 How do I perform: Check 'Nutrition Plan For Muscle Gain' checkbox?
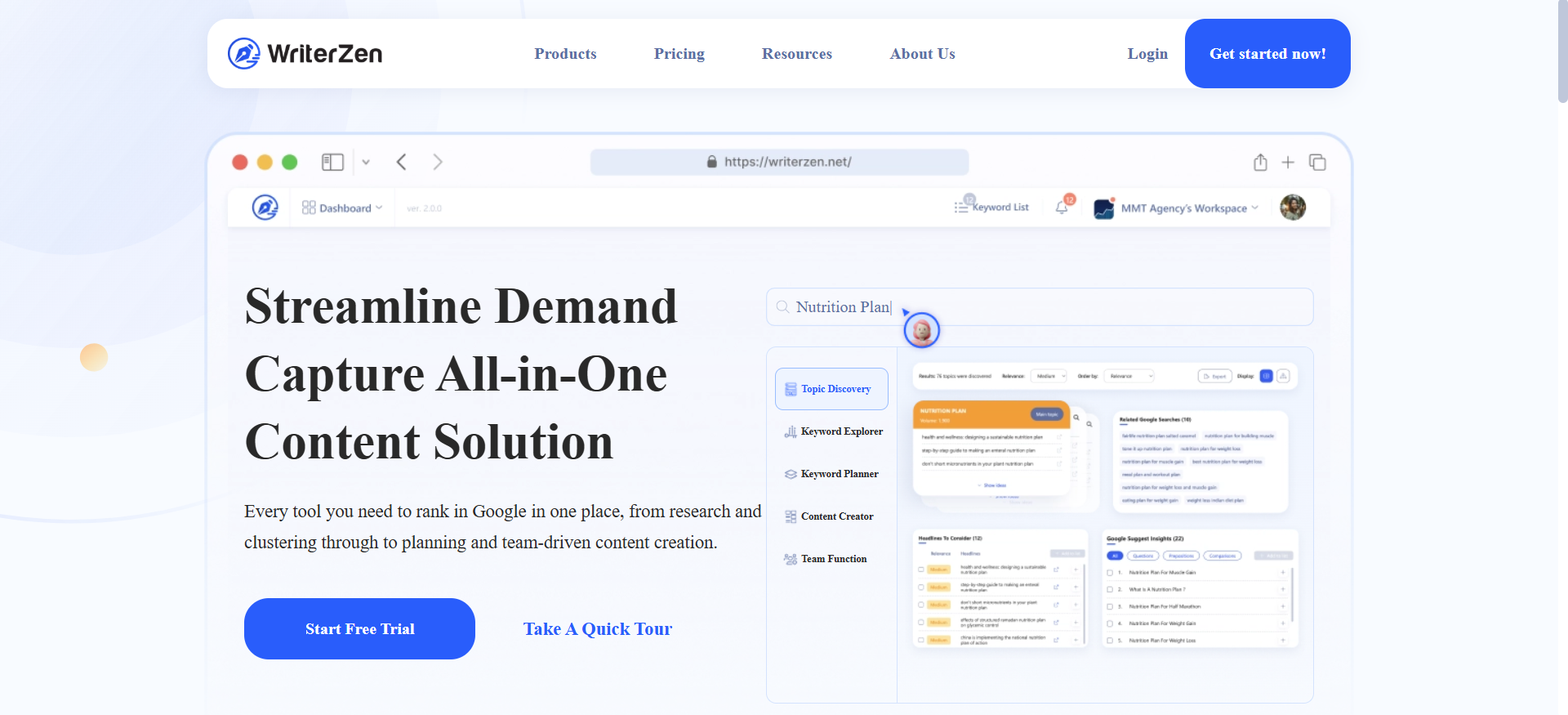pos(1110,573)
